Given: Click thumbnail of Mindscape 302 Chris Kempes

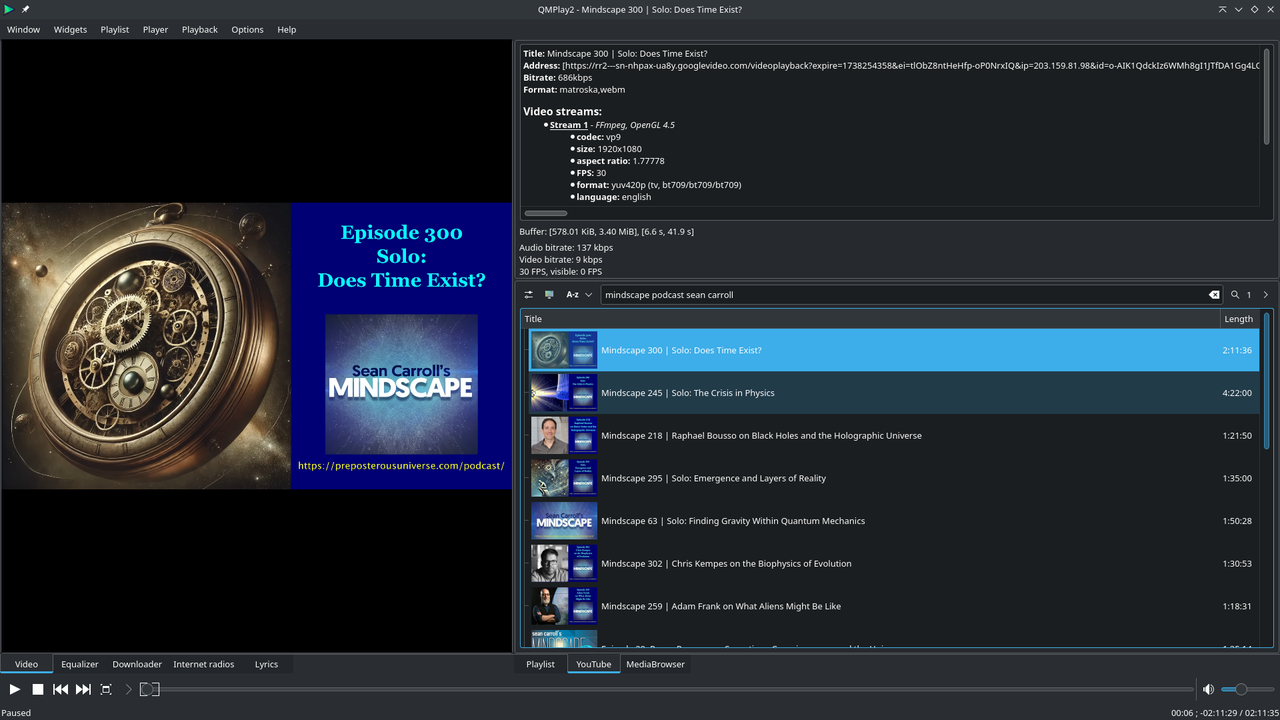Looking at the screenshot, I should (x=564, y=564).
